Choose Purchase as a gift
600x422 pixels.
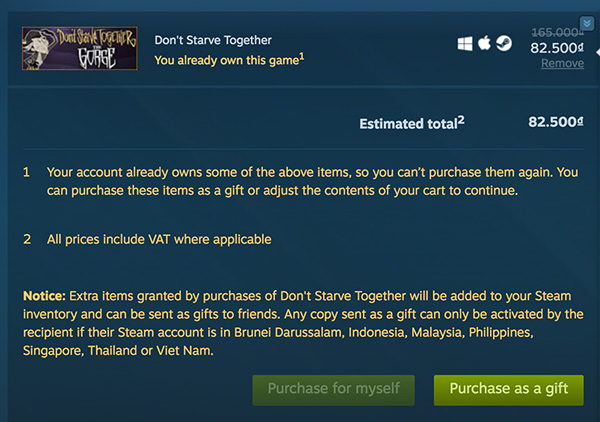[508, 388]
